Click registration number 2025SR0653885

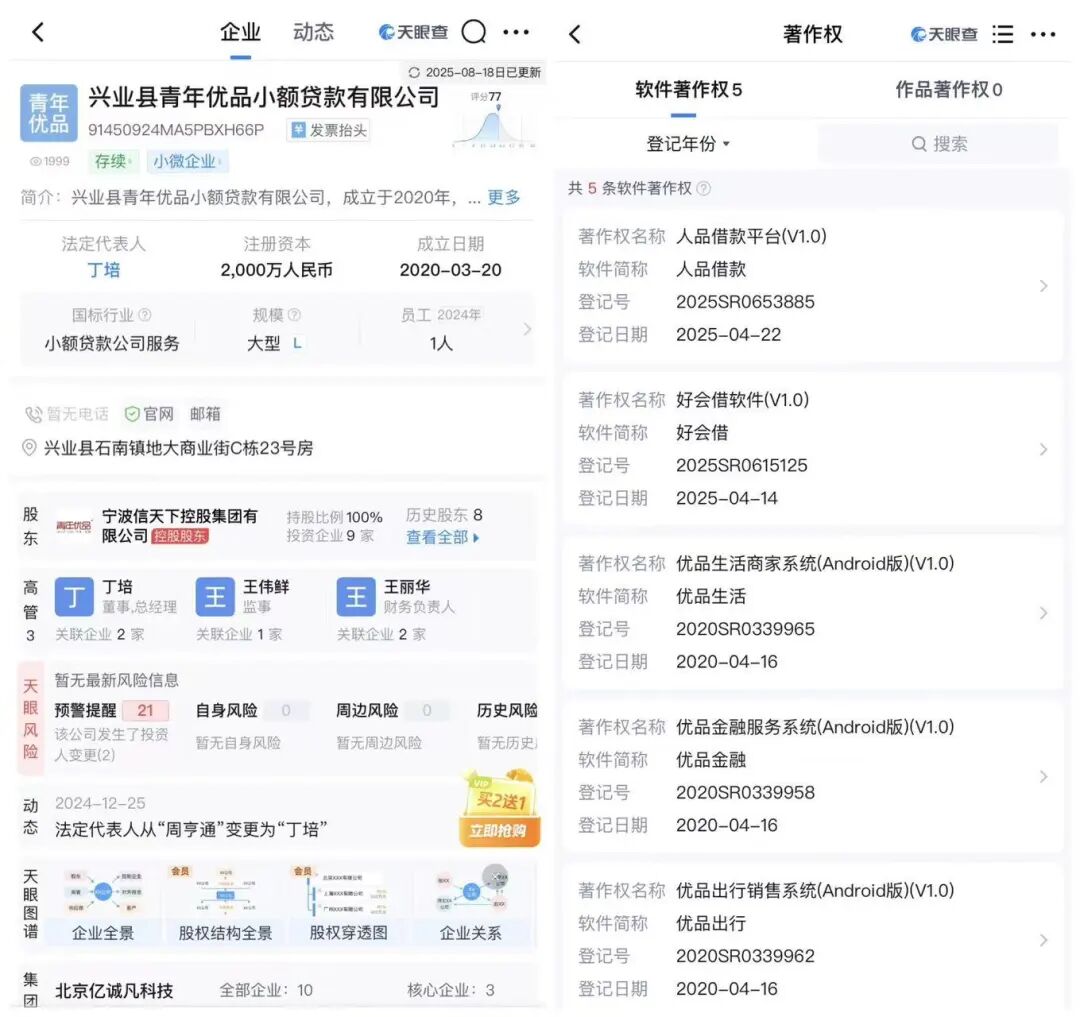745,302
